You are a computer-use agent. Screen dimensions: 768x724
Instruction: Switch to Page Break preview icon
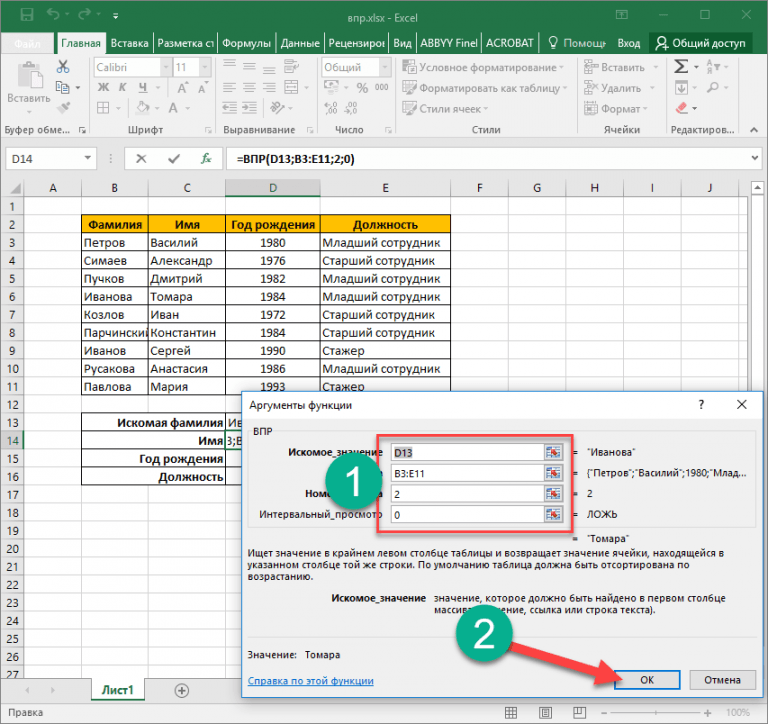click(579, 712)
